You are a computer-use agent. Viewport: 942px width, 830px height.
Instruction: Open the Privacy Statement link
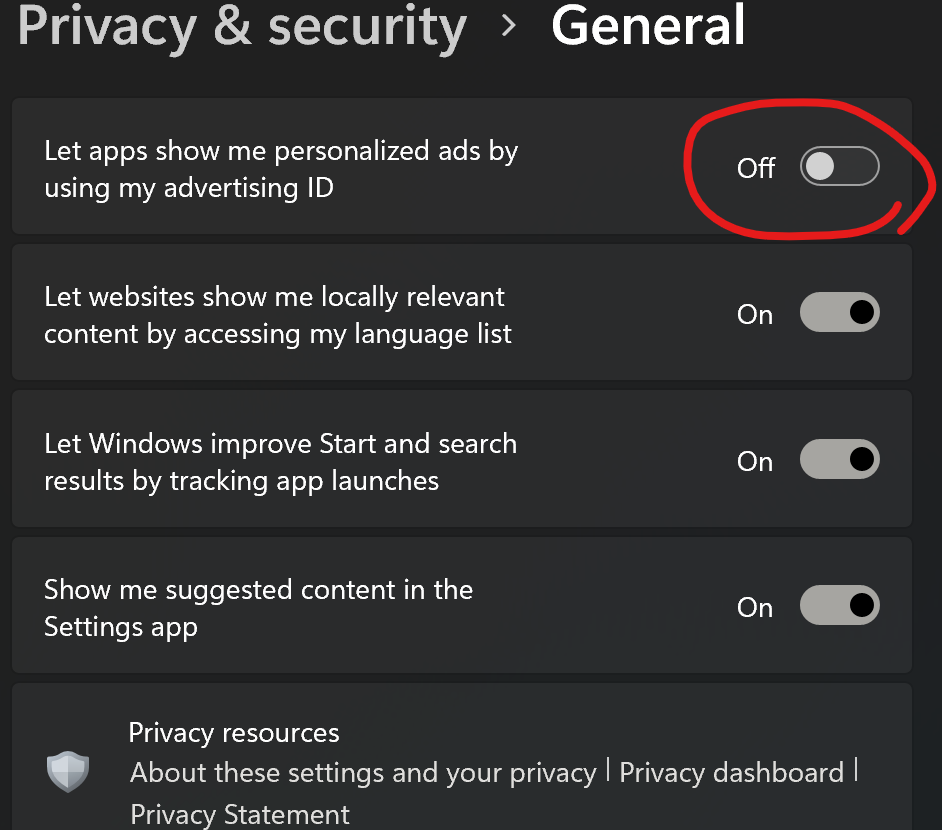(240, 814)
